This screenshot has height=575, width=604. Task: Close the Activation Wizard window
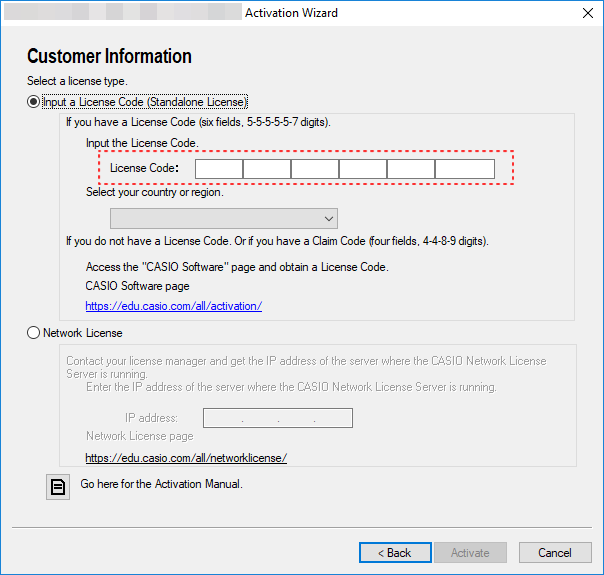click(x=585, y=14)
